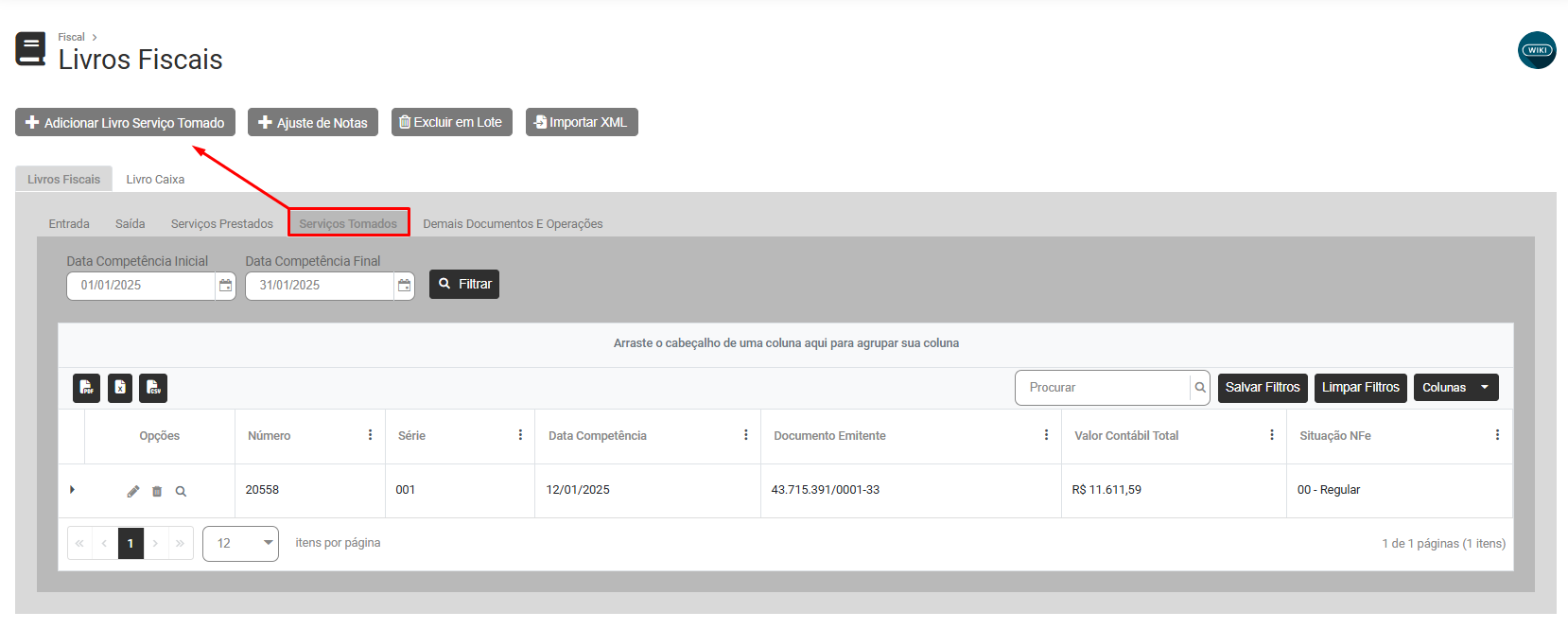1568x629 pixels.
Task: Expand the row for invoice 20558
Action: pos(72,490)
